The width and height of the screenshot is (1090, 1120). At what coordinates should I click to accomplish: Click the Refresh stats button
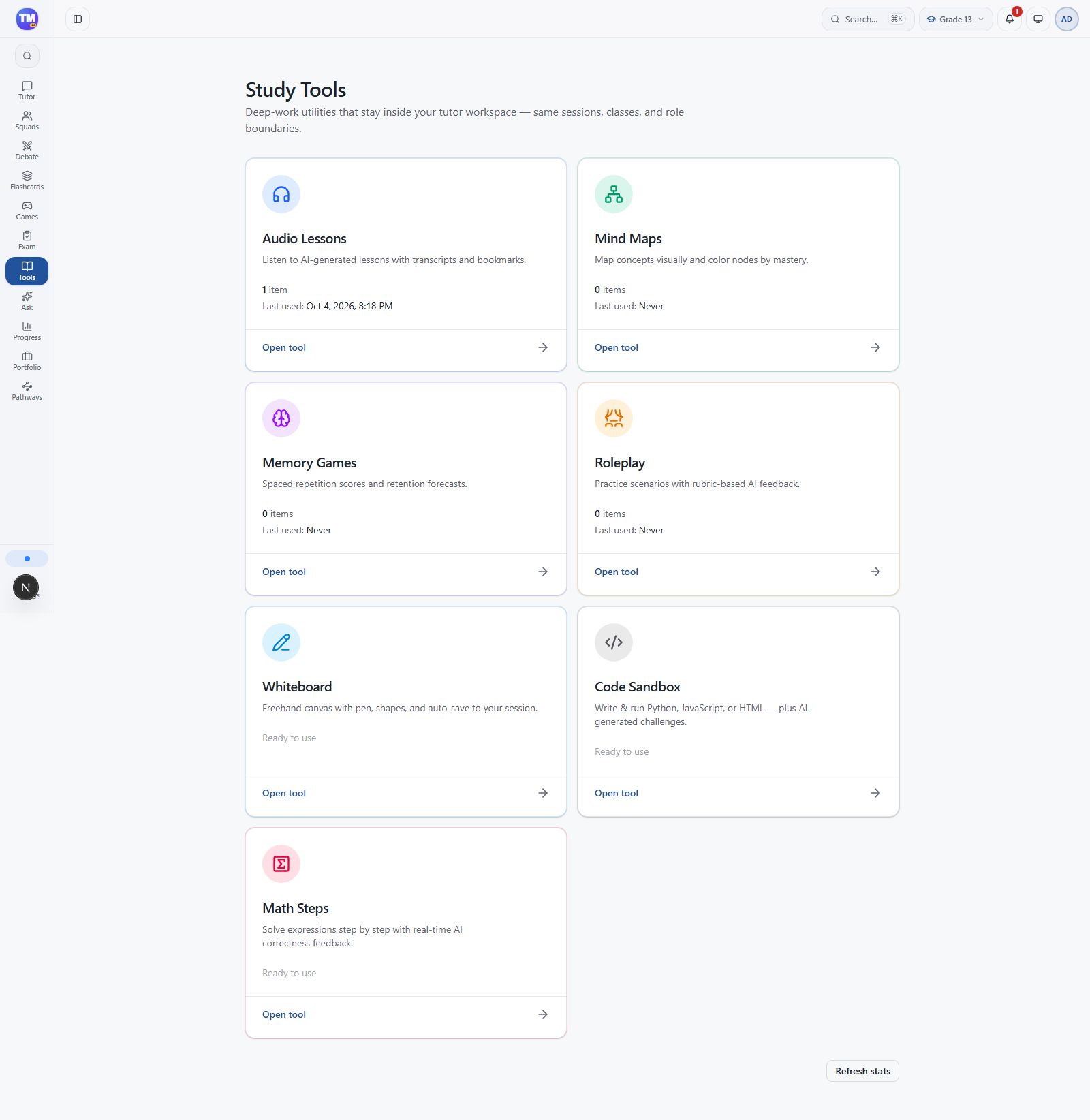pyautogui.click(x=862, y=1071)
